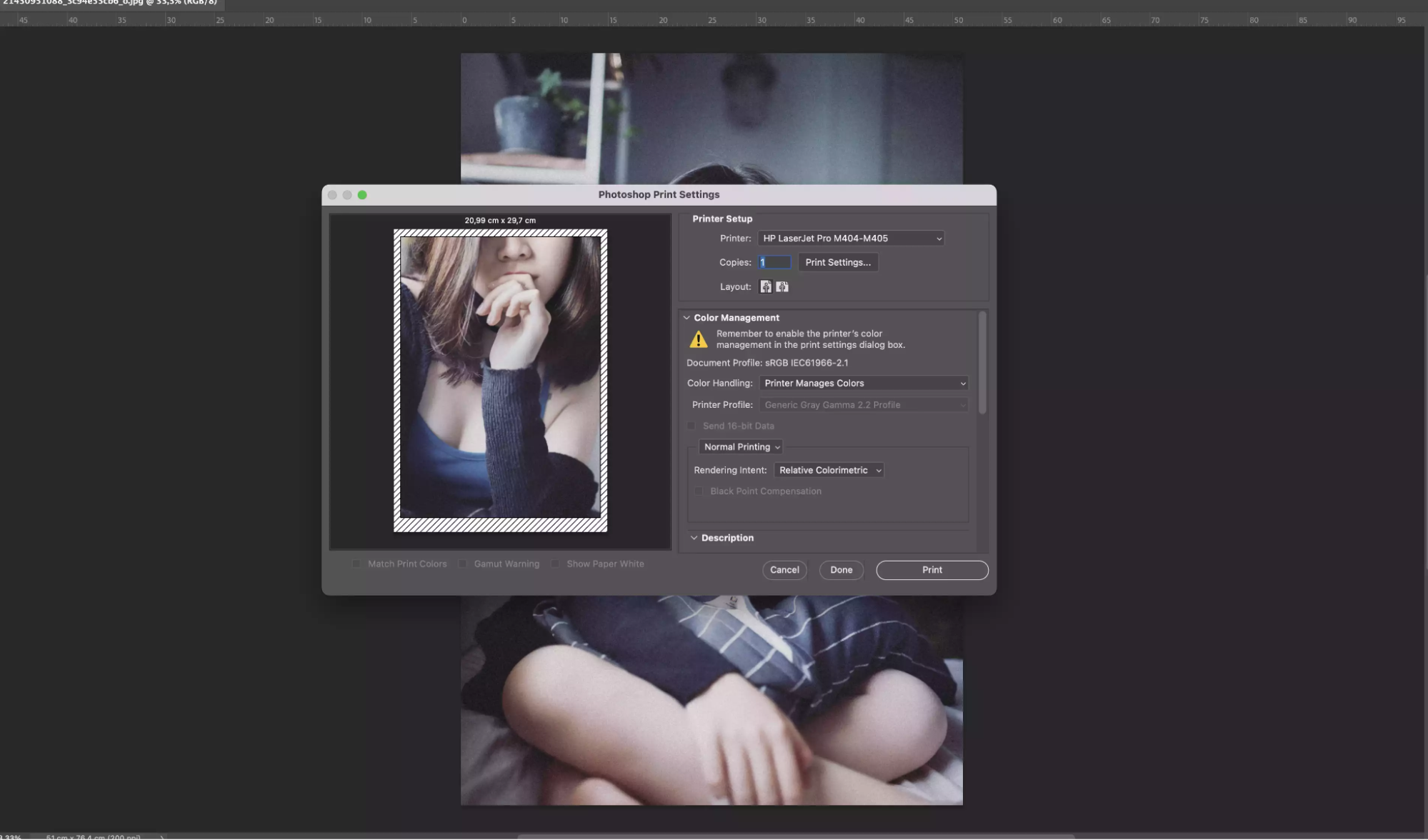
Task: Click the Copies input field
Action: coord(775,262)
